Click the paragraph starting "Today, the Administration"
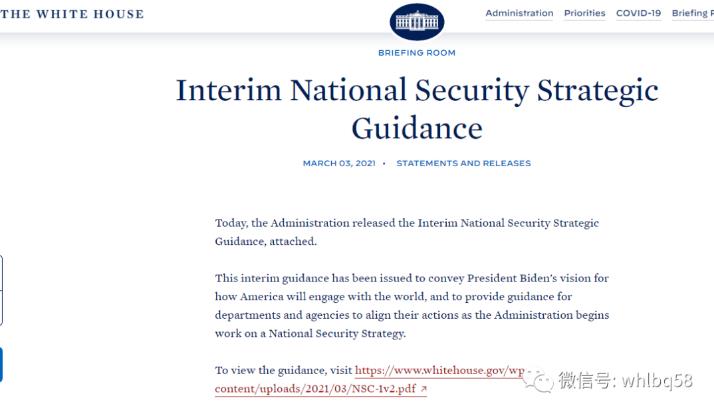The height and width of the screenshot is (406, 714). pos(407,232)
